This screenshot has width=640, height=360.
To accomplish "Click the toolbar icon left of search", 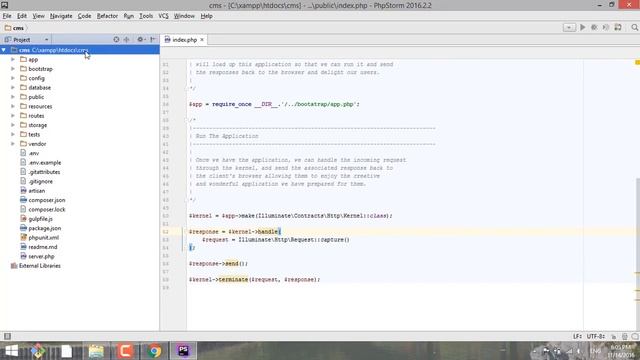I will 618,27.
